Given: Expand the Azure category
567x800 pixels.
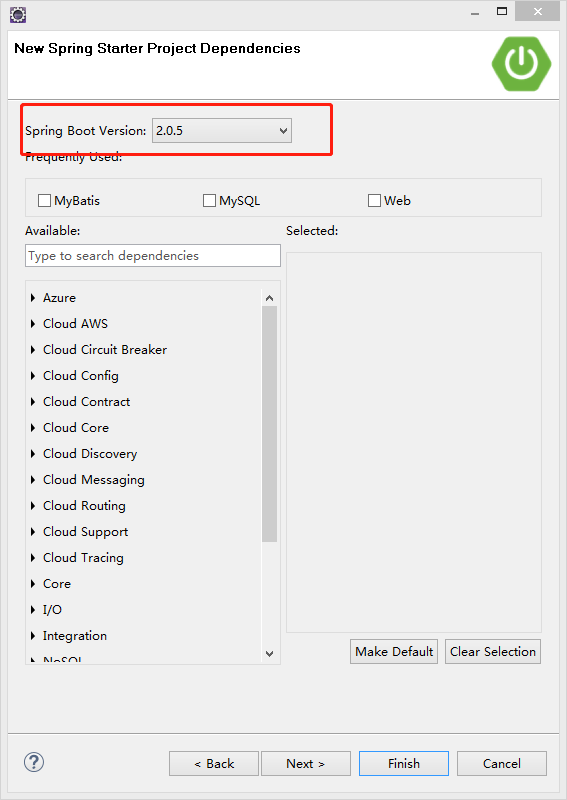Looking at the screenshot, I should point(33,297).
